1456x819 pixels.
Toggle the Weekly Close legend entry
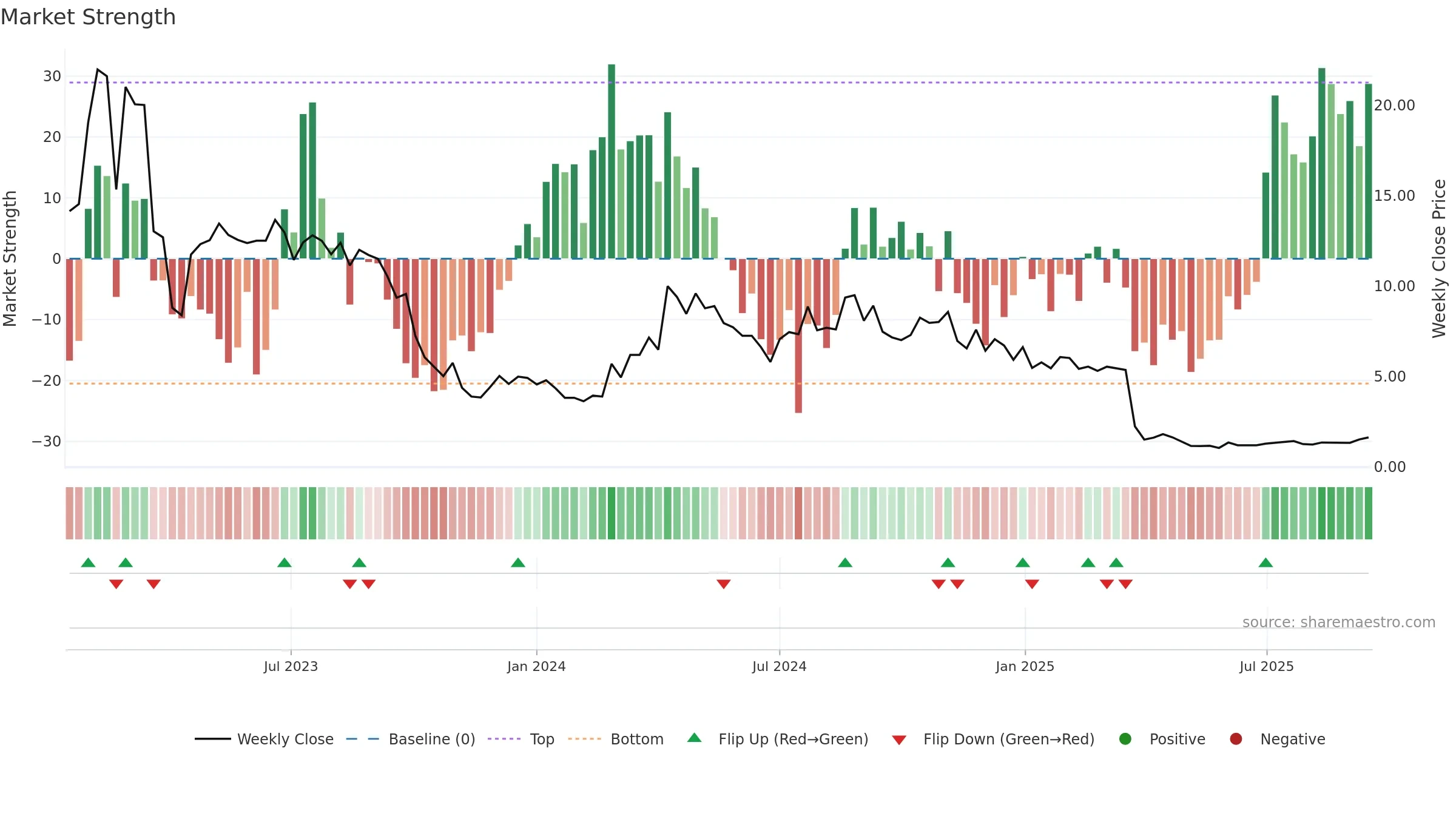[265, 739]
